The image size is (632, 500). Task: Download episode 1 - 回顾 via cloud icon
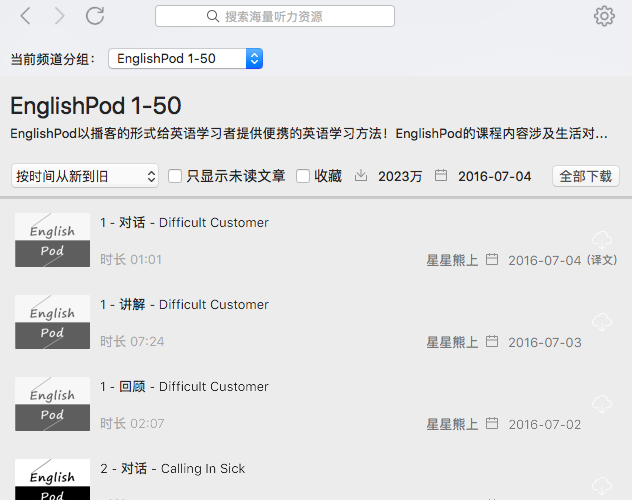coord(602,404)
